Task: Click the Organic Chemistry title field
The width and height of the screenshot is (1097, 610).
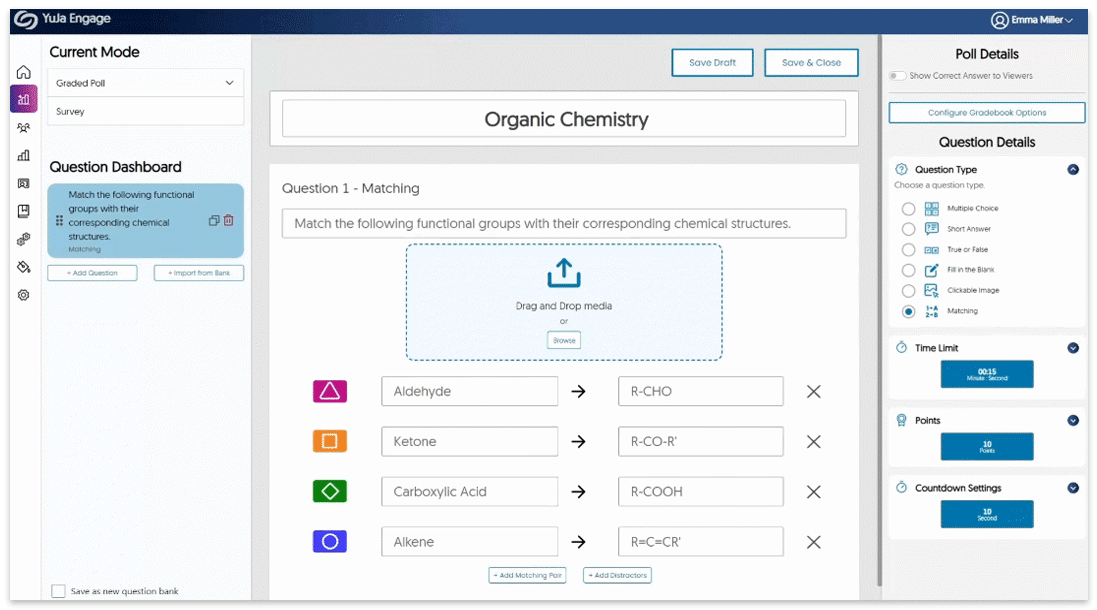Action: click(x=564, y=119)
